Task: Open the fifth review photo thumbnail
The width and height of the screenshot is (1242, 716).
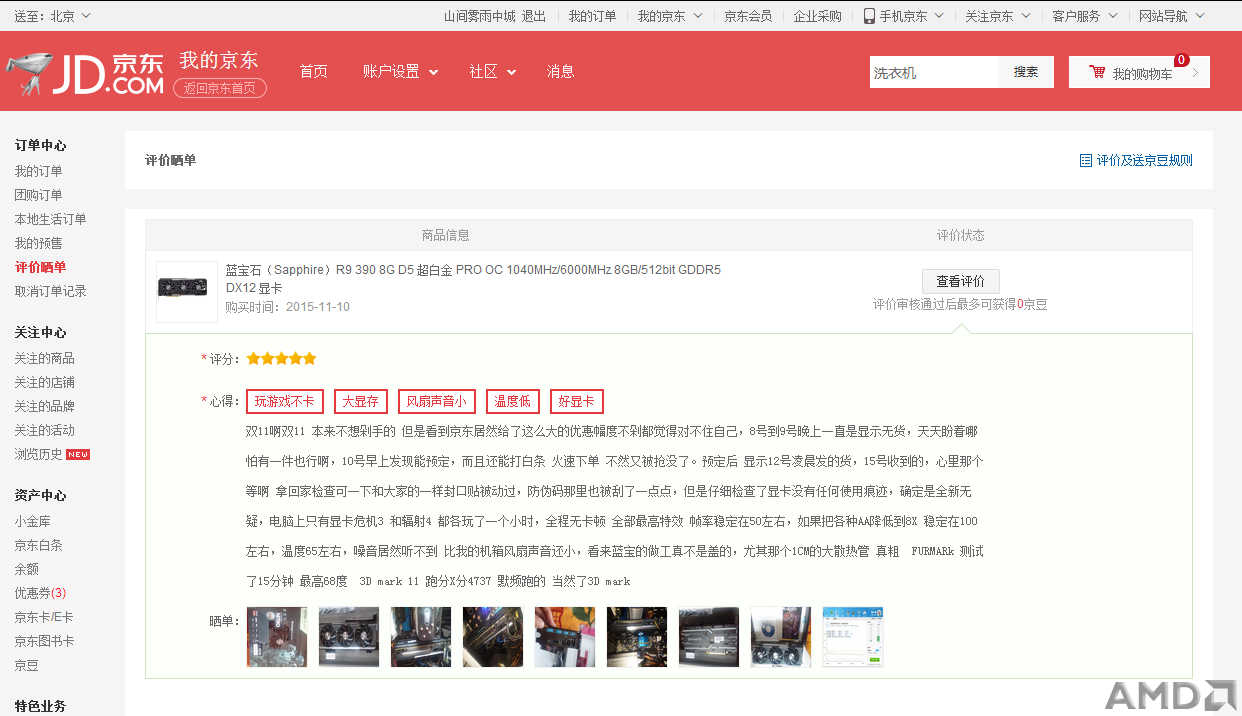Action: (565, 637)
